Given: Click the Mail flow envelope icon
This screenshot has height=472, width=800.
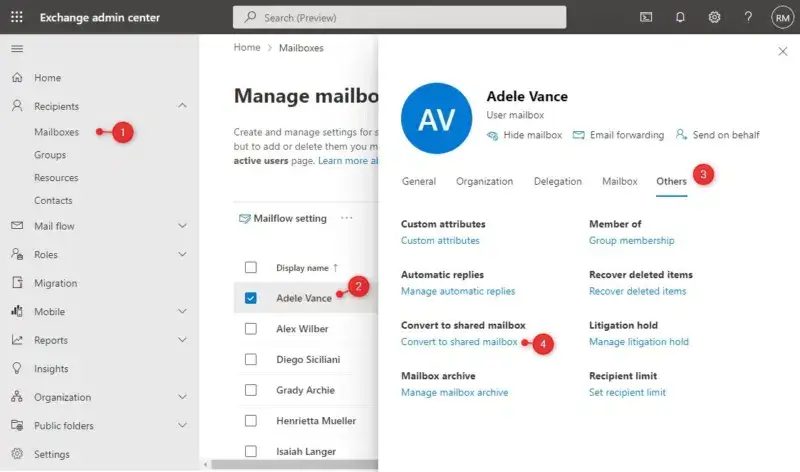Looking at the screenshot, I should [x=17, y=226].
